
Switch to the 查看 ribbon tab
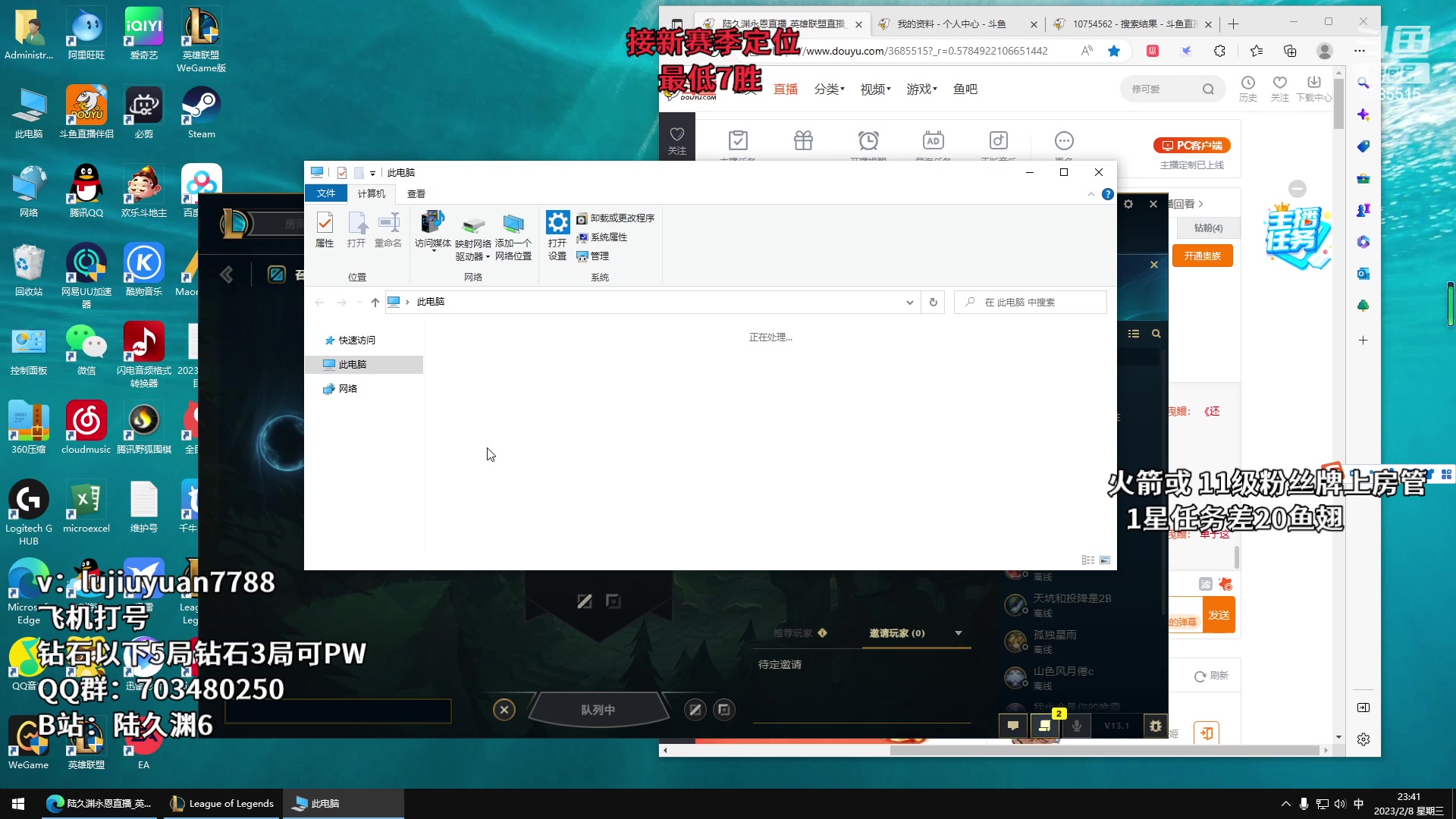[416, 194]
